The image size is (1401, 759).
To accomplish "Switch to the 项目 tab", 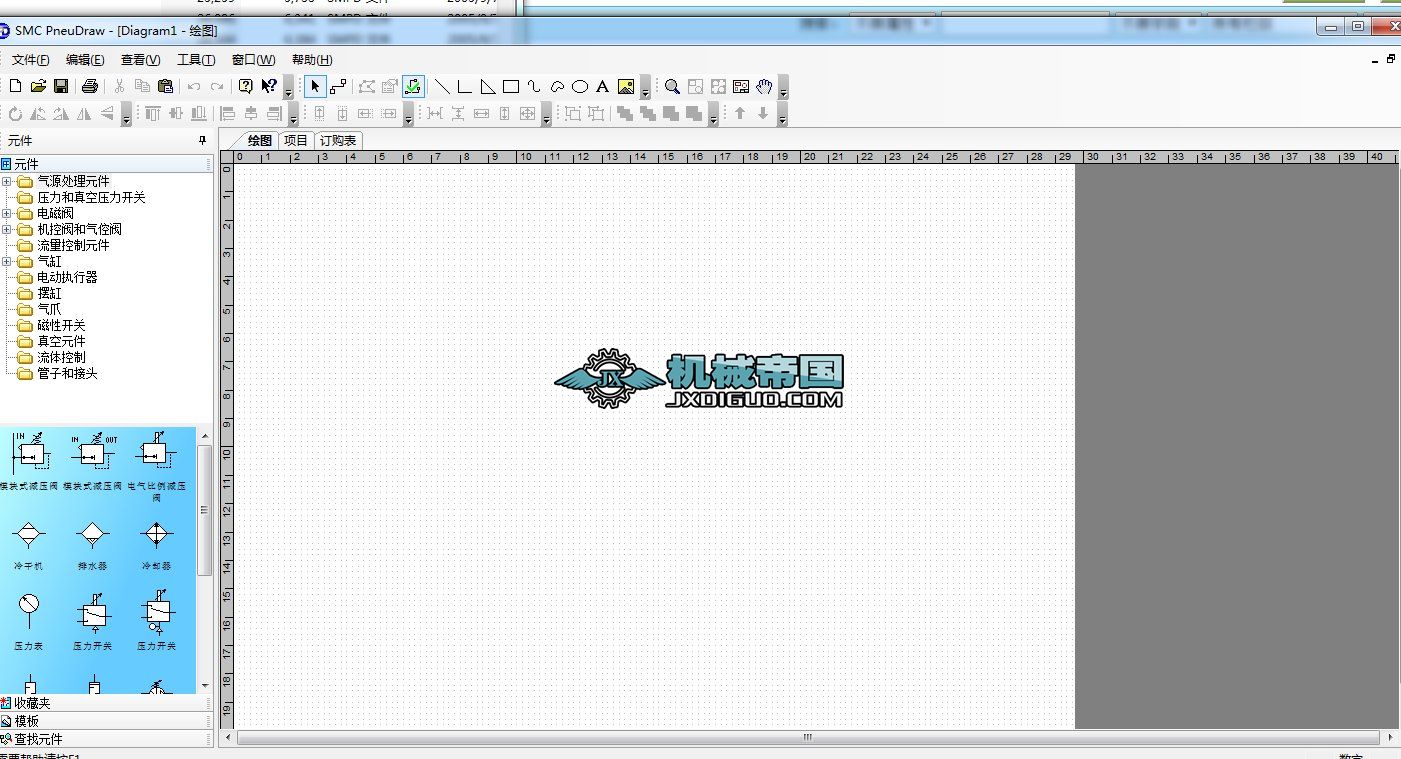I will tap(296, 141).
